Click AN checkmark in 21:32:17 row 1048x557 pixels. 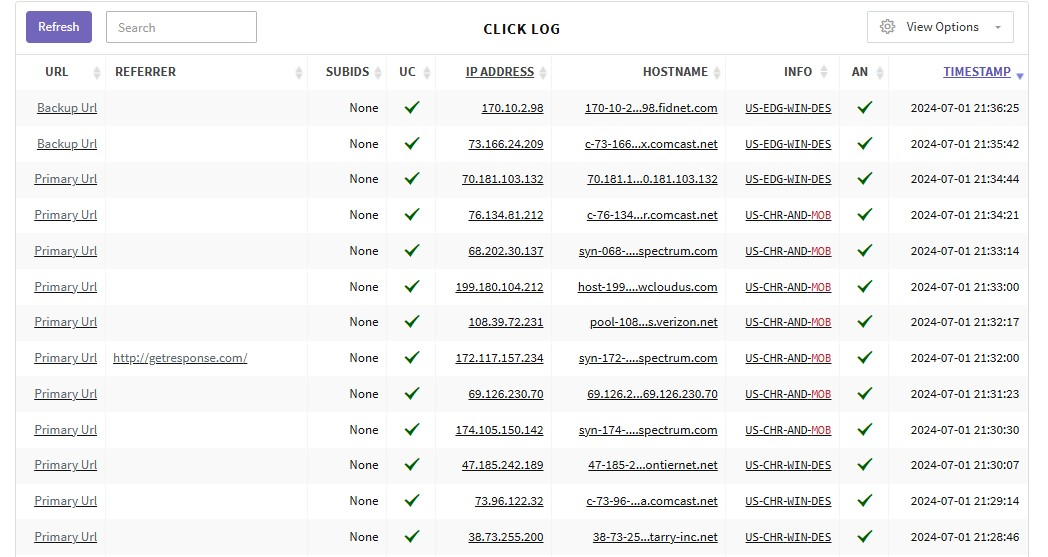pos(865,322)
